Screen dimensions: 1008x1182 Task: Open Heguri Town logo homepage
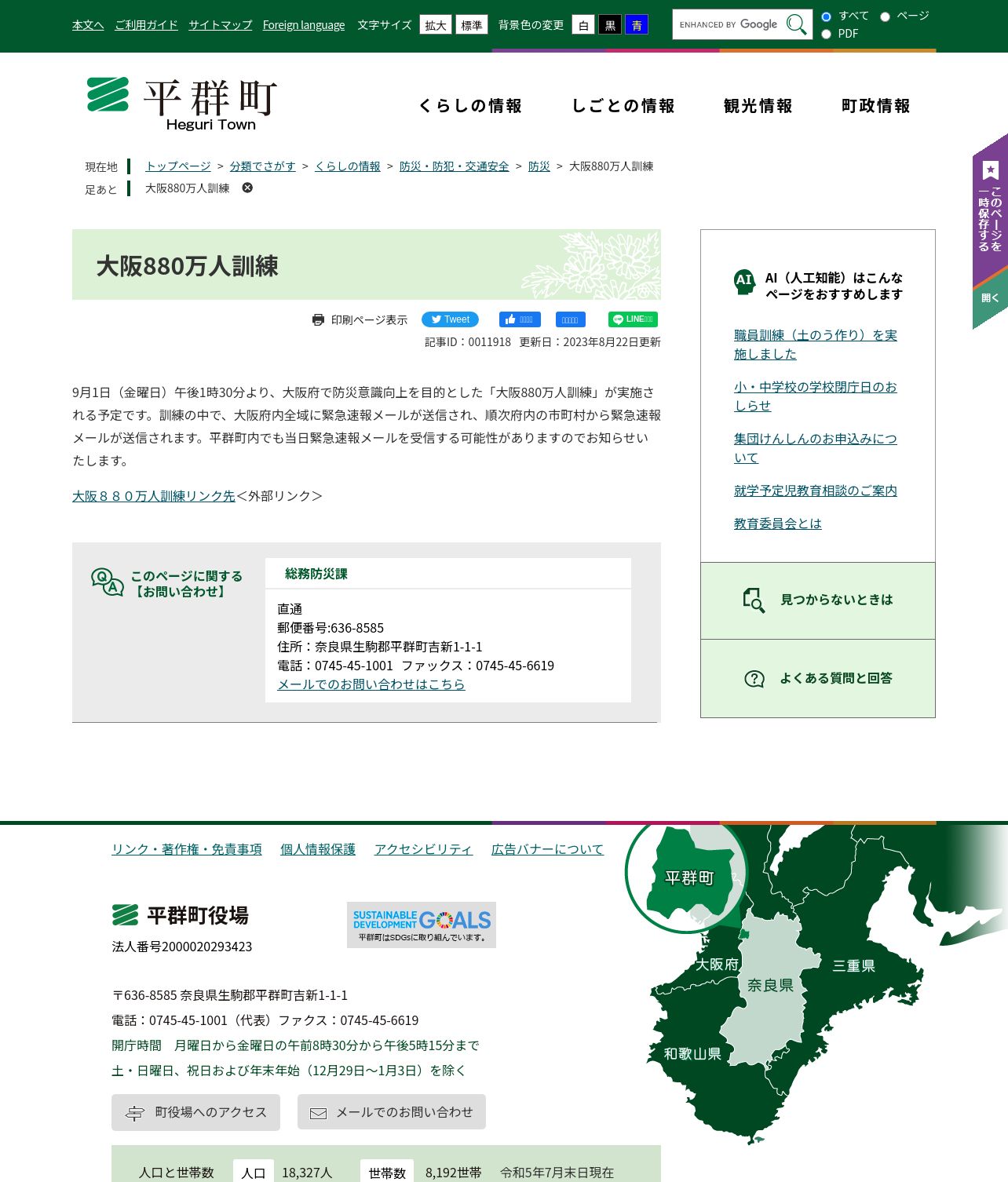coord(182,103)
